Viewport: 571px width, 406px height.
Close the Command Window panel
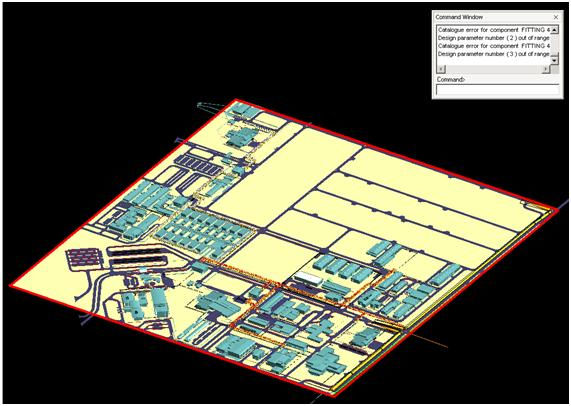(x=556, y=17)
